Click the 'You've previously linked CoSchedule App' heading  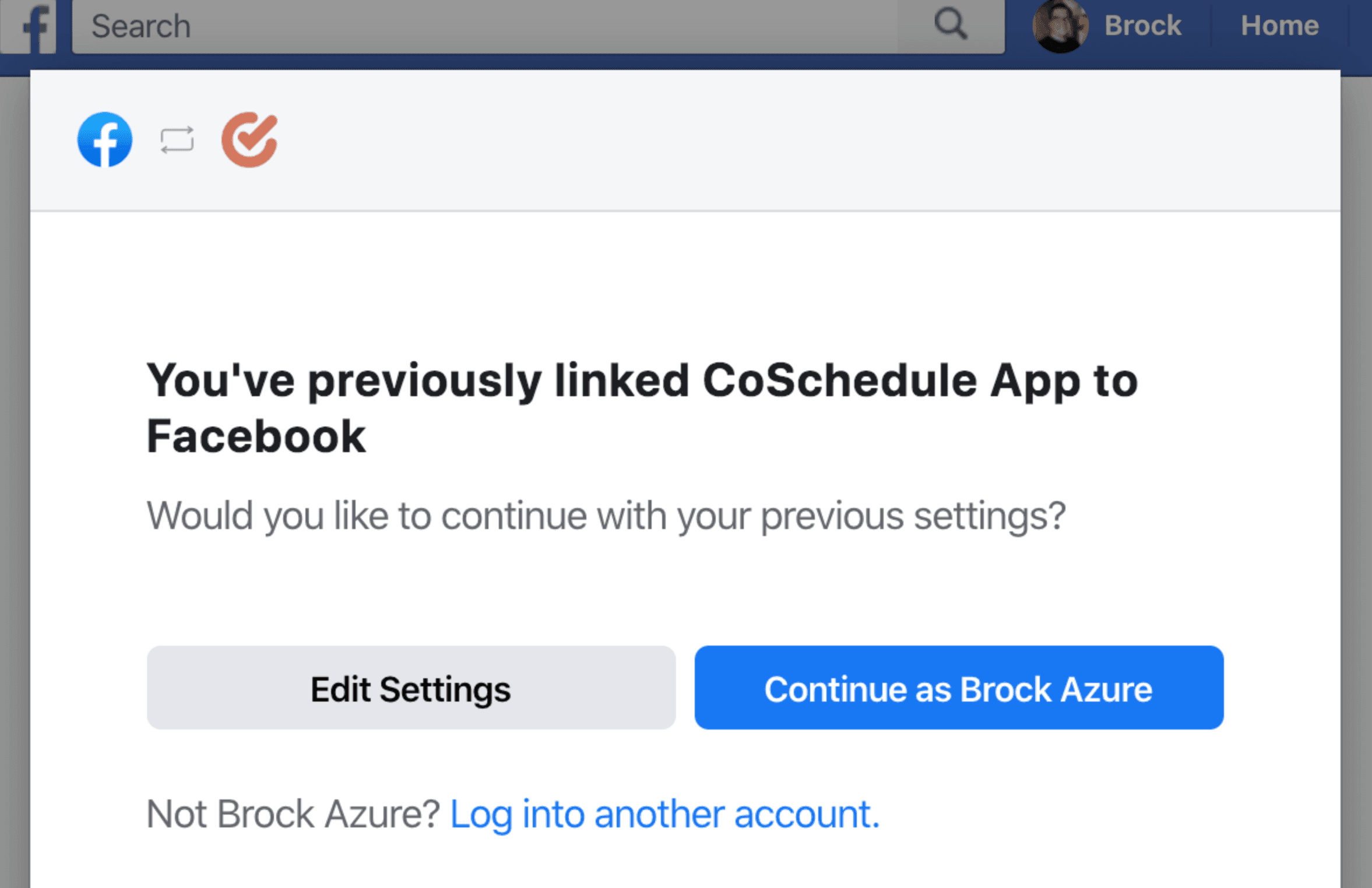(642, 408)
